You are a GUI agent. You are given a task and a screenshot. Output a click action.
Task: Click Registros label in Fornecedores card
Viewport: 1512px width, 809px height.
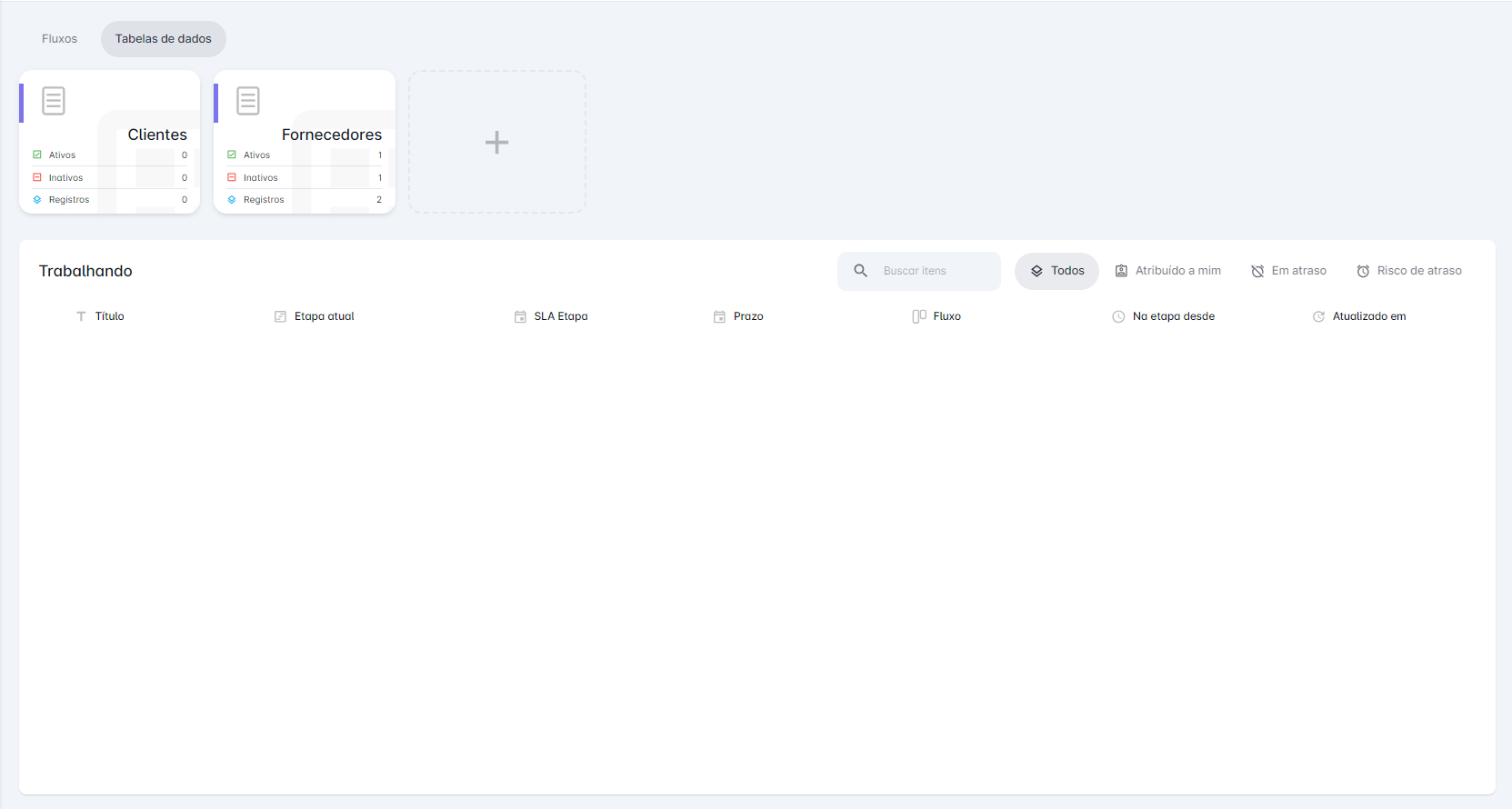point(264,200)
